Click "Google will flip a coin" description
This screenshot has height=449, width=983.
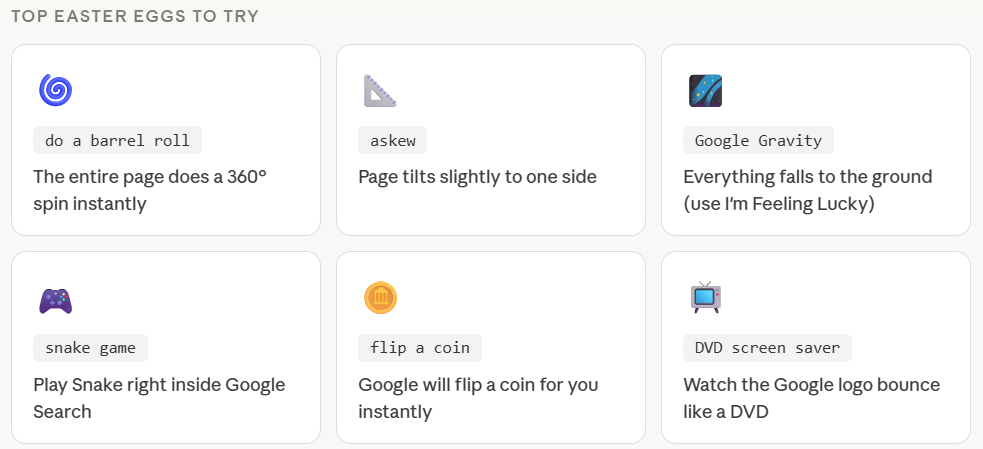[478, 398]
